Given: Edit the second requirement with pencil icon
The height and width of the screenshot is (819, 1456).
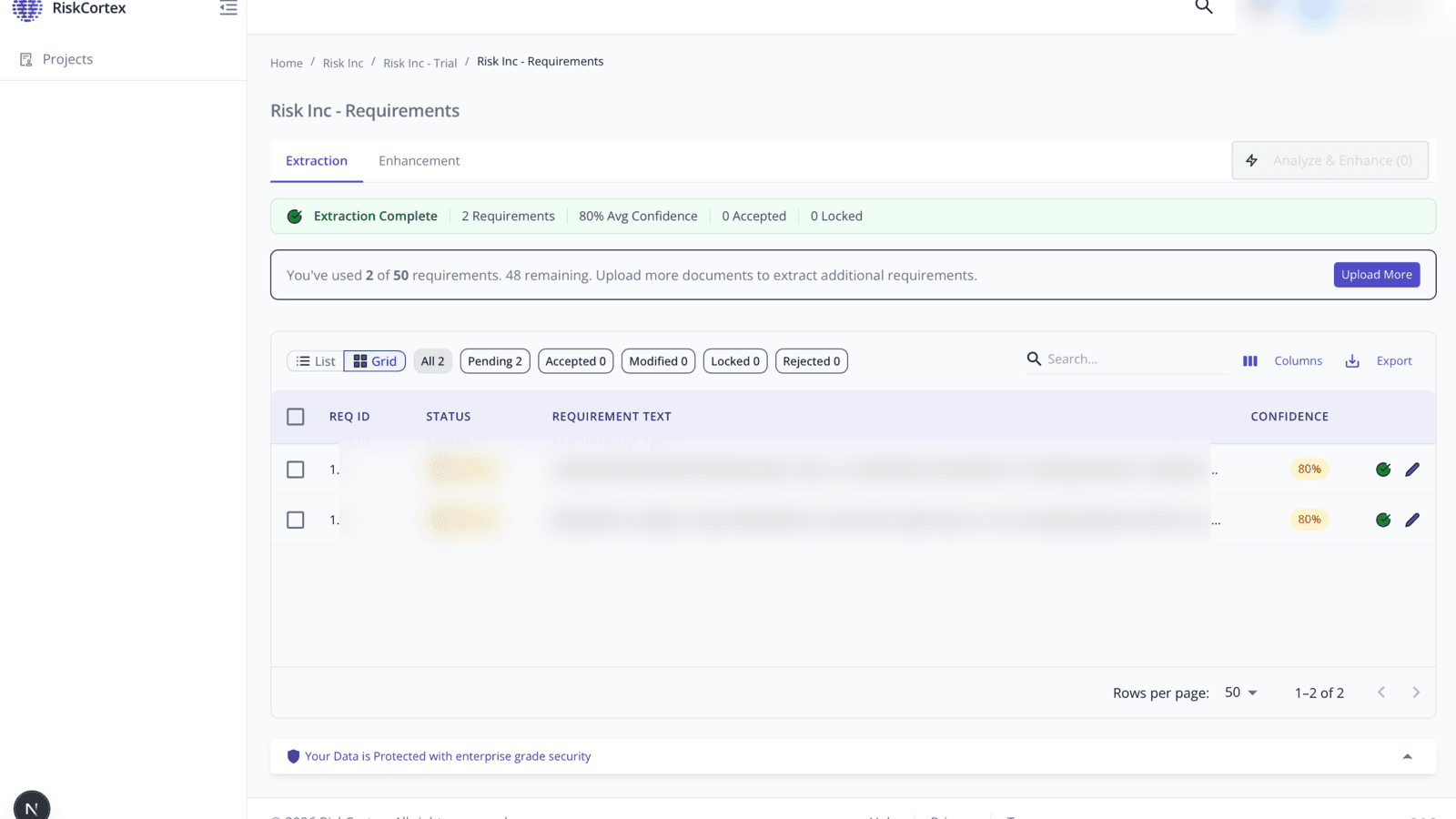Looking at the screenshot, I should 1412,520.
